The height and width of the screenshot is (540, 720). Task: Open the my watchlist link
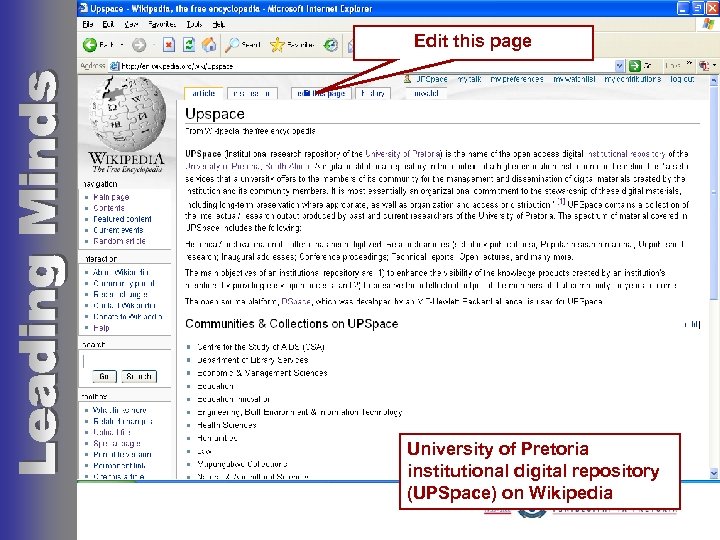click(x=574, y=79)
